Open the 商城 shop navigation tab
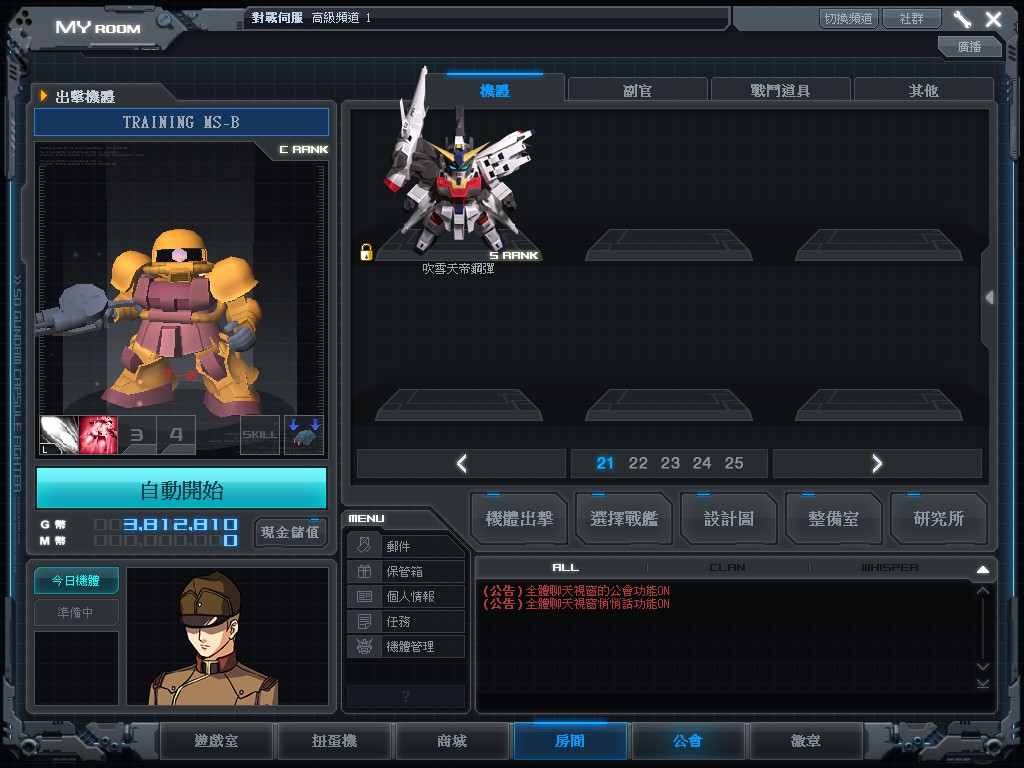 [452, 741]
